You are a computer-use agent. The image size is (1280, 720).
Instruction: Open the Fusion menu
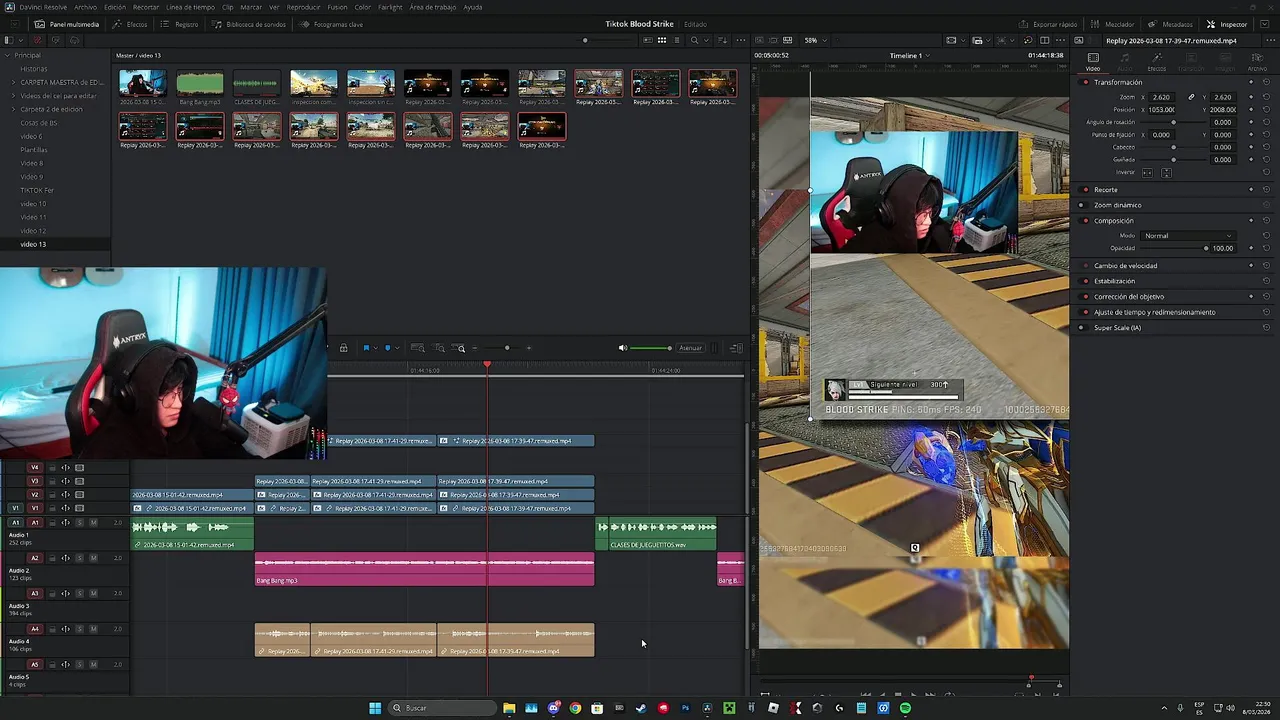point(337,7)
